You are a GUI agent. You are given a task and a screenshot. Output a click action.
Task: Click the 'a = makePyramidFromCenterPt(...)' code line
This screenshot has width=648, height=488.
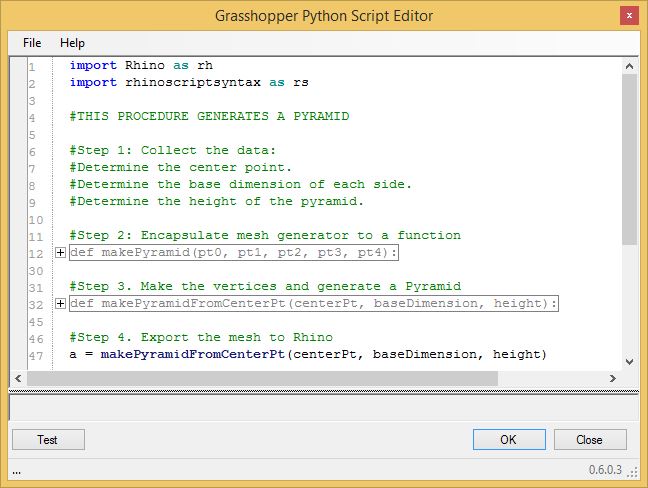click(308, 355)
